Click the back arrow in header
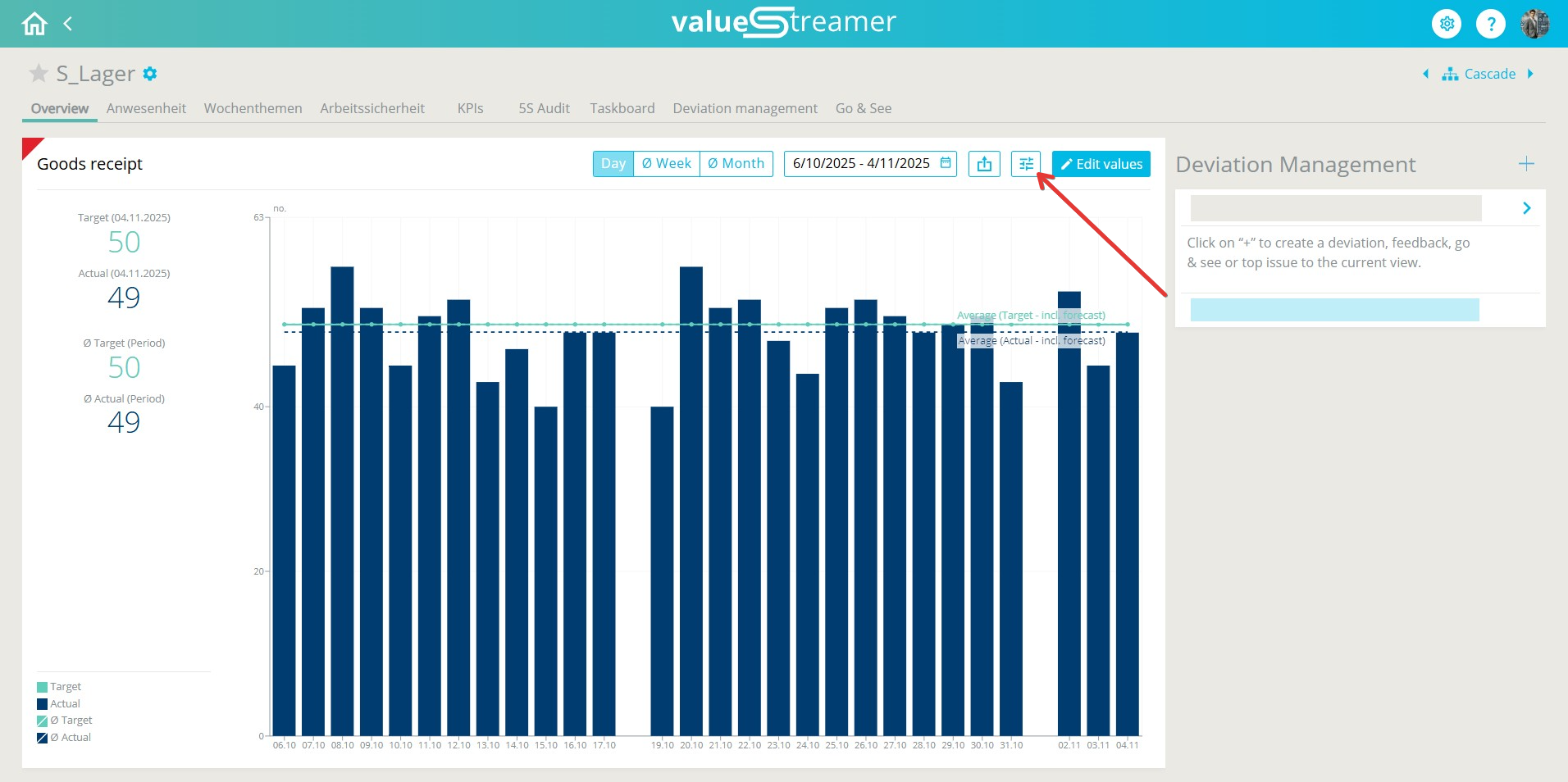Image resolution: width=1568 pixels, height=782 pixels. point(68,24)
